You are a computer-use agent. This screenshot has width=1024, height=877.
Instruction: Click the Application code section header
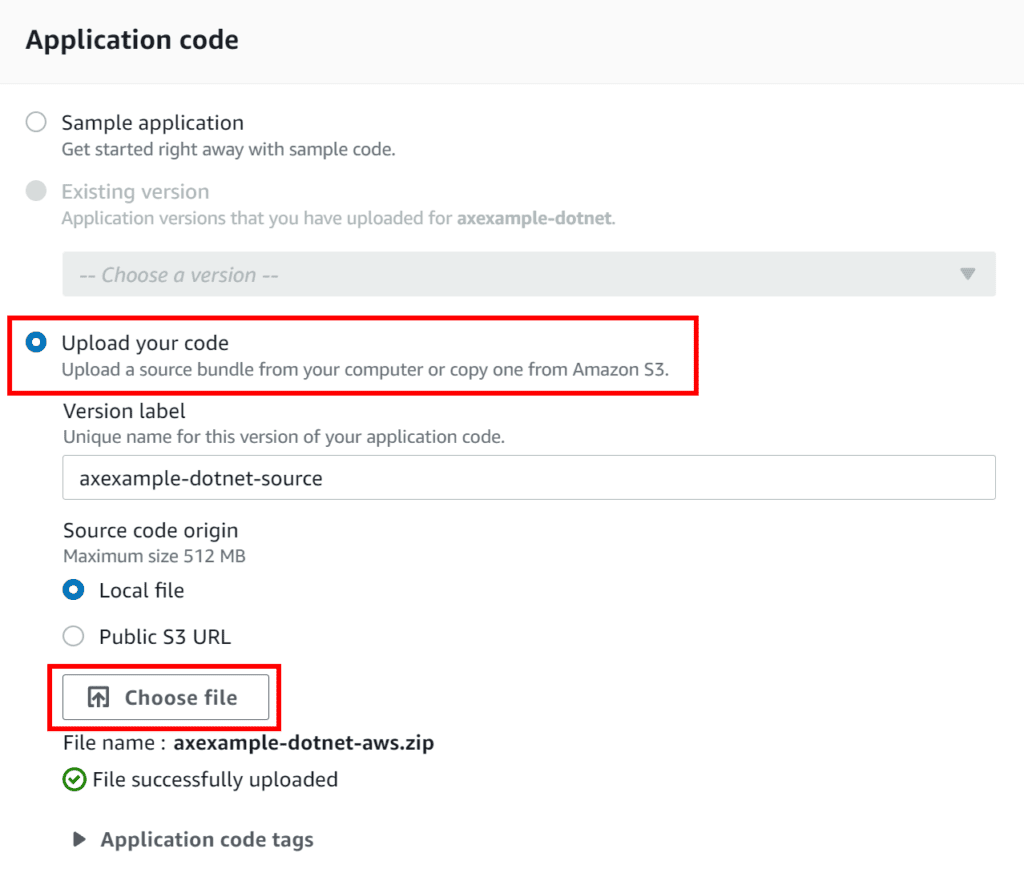click(131, 39)
